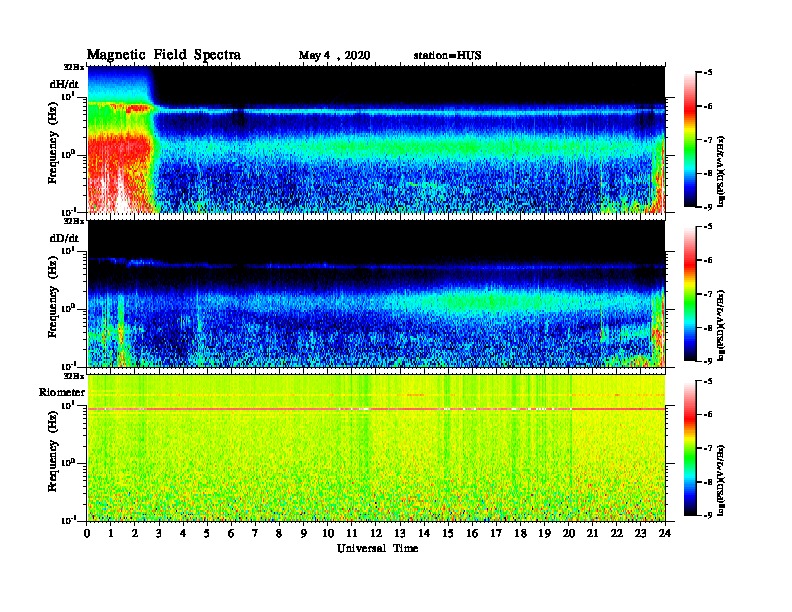
Task: Click the "15" hour tick label
Action: pos(448,534)
